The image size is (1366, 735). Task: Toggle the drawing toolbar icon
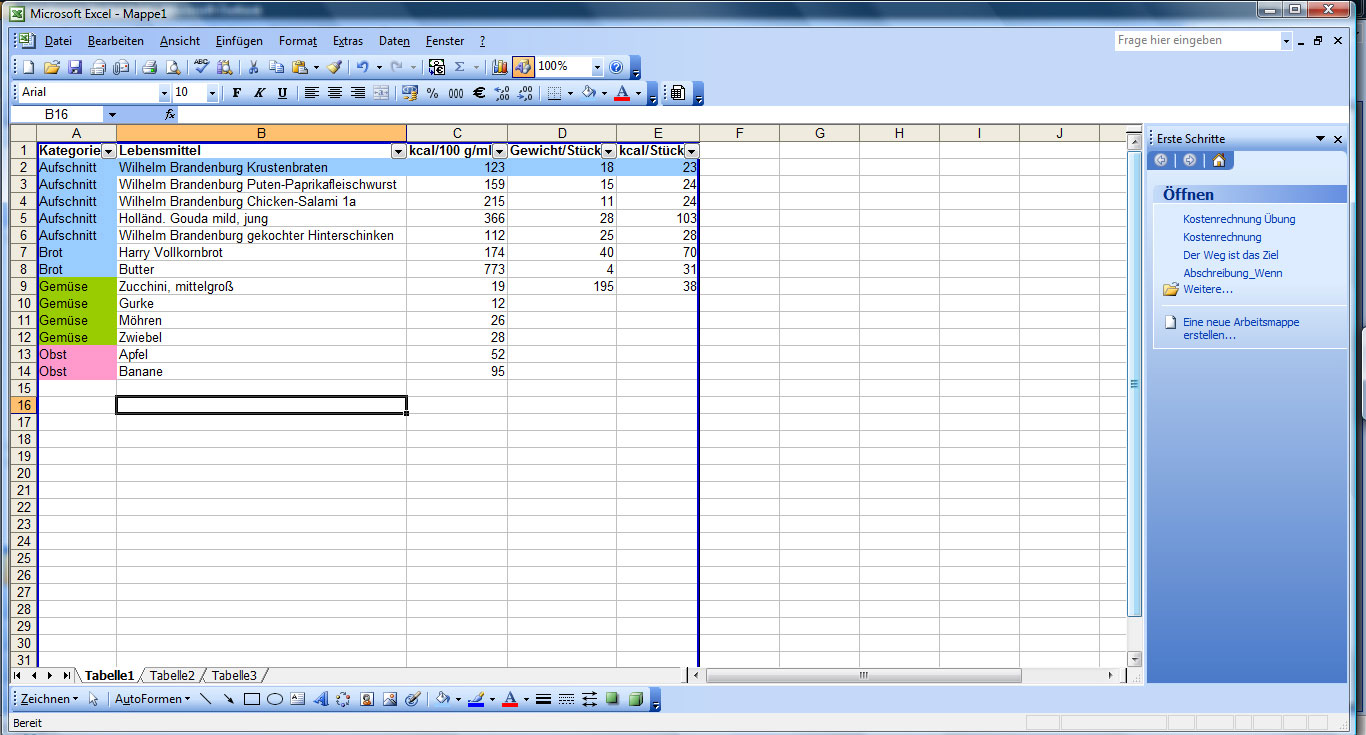click(523, 67)
